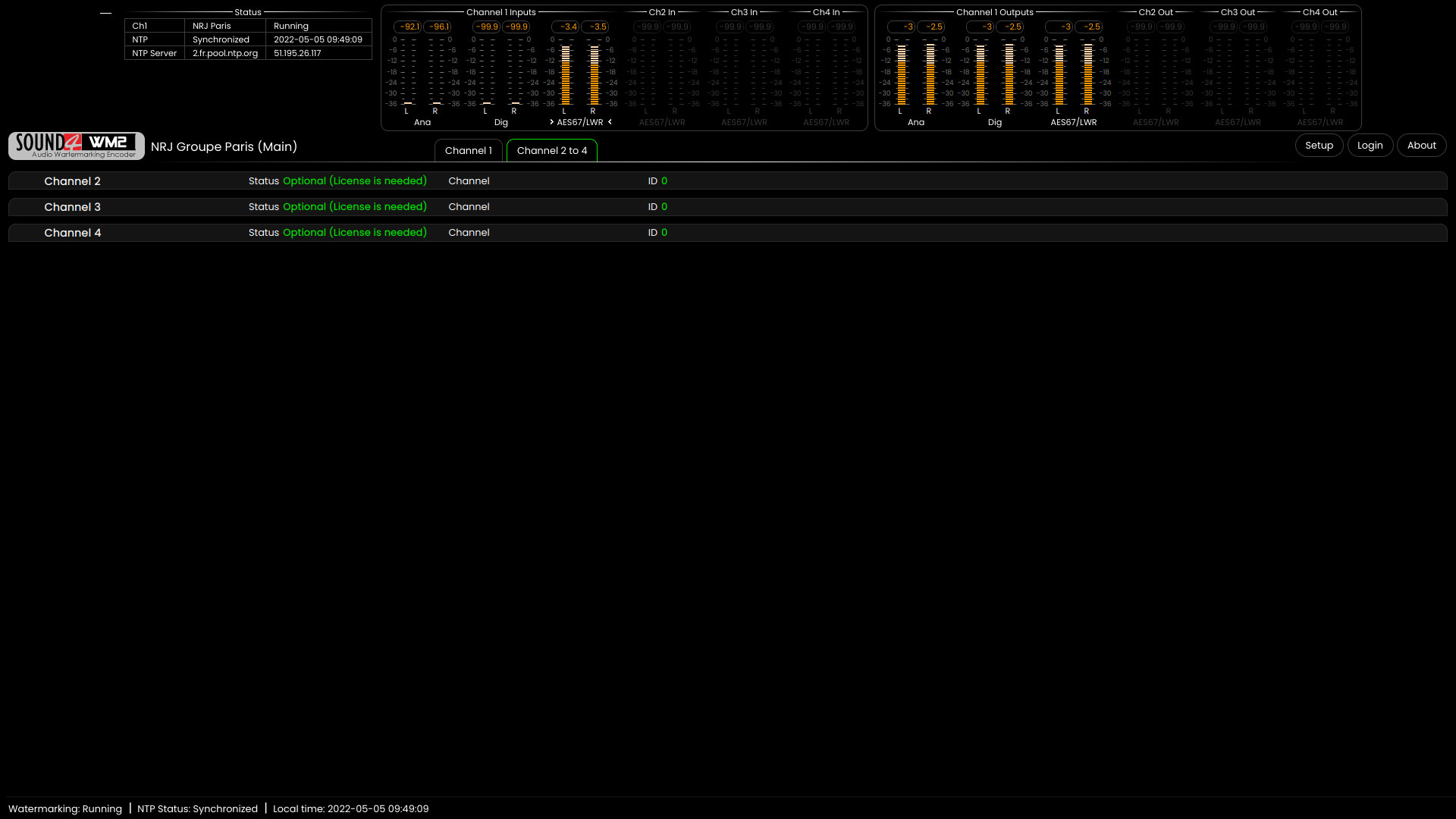Image resolution: width=1456 pixels, height=819 pixels.
Task: Click the Channel 1 Dig output label
Action: pyautogui.click(x=995, y=122)
